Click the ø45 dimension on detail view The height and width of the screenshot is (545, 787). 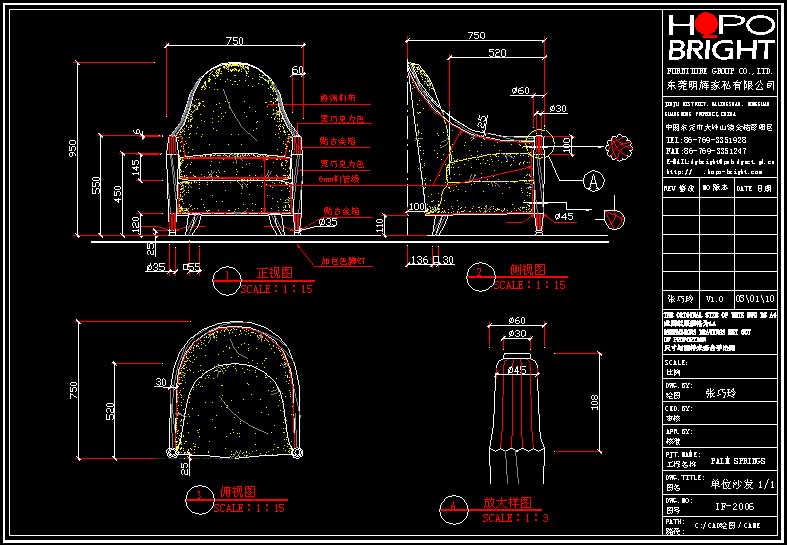coord(516,370)
